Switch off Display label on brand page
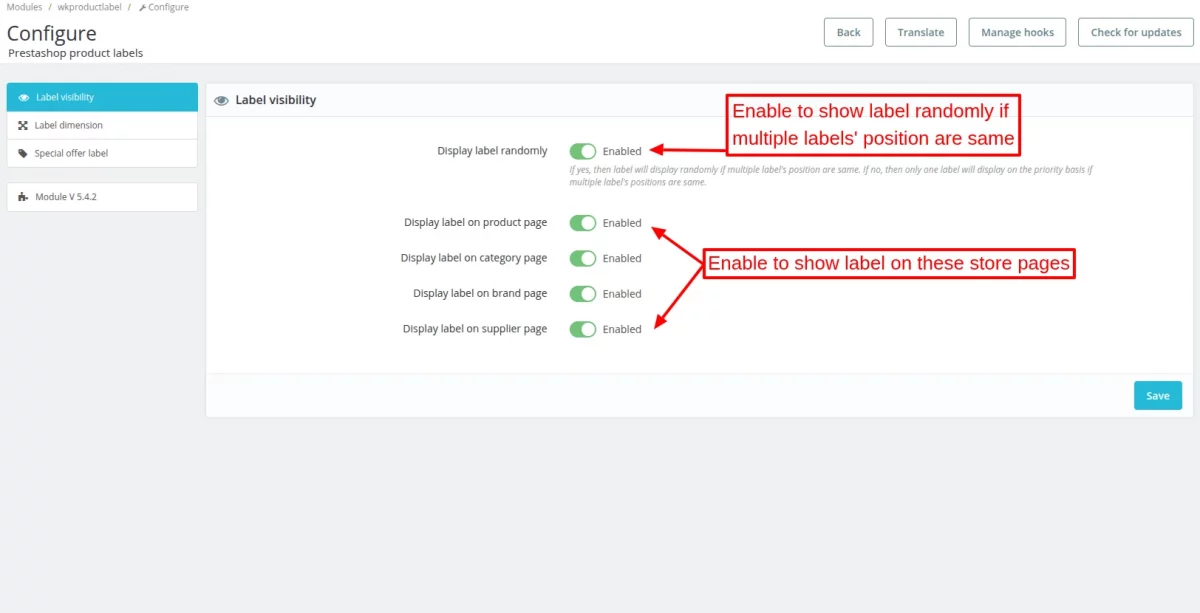The width and height of the screenshot is (1200, 613). (583, 293)
